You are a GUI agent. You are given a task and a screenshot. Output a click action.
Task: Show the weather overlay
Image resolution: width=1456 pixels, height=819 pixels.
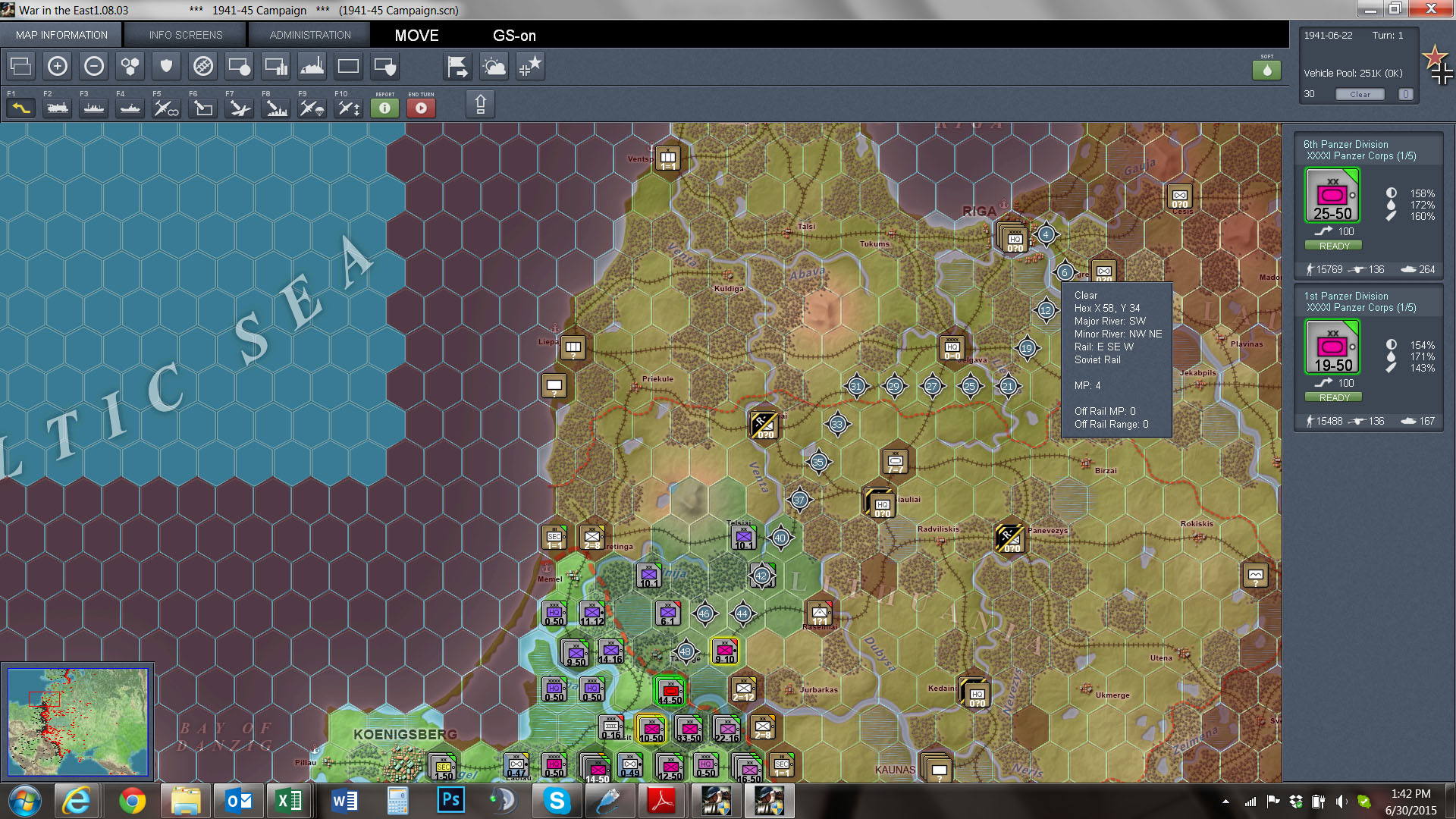click(494, 67)
